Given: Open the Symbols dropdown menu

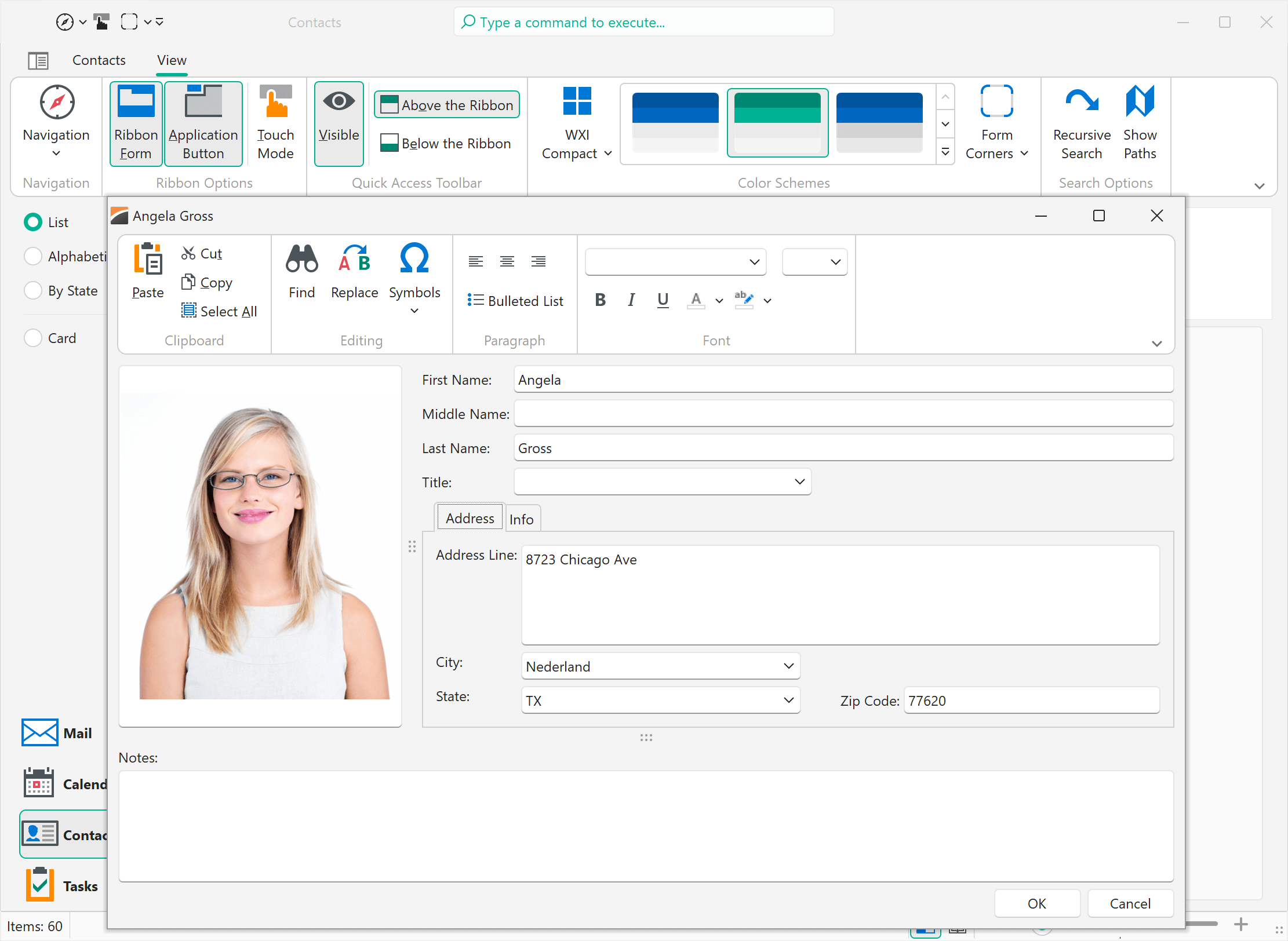Looking at the screenshot, I should pyautogui.click(x=414, y=311).
